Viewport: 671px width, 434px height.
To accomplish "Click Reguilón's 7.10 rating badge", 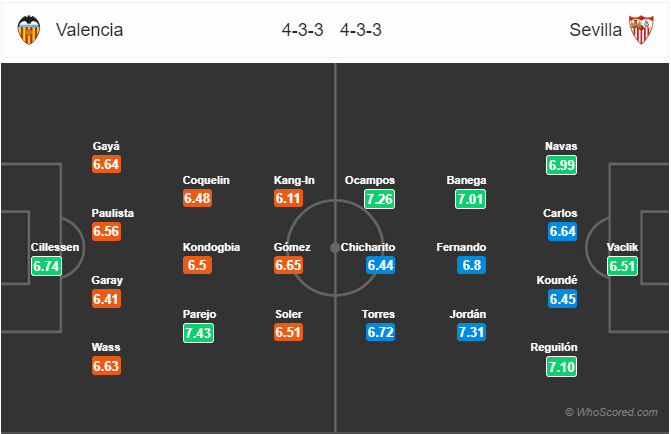I will (561, 367).
